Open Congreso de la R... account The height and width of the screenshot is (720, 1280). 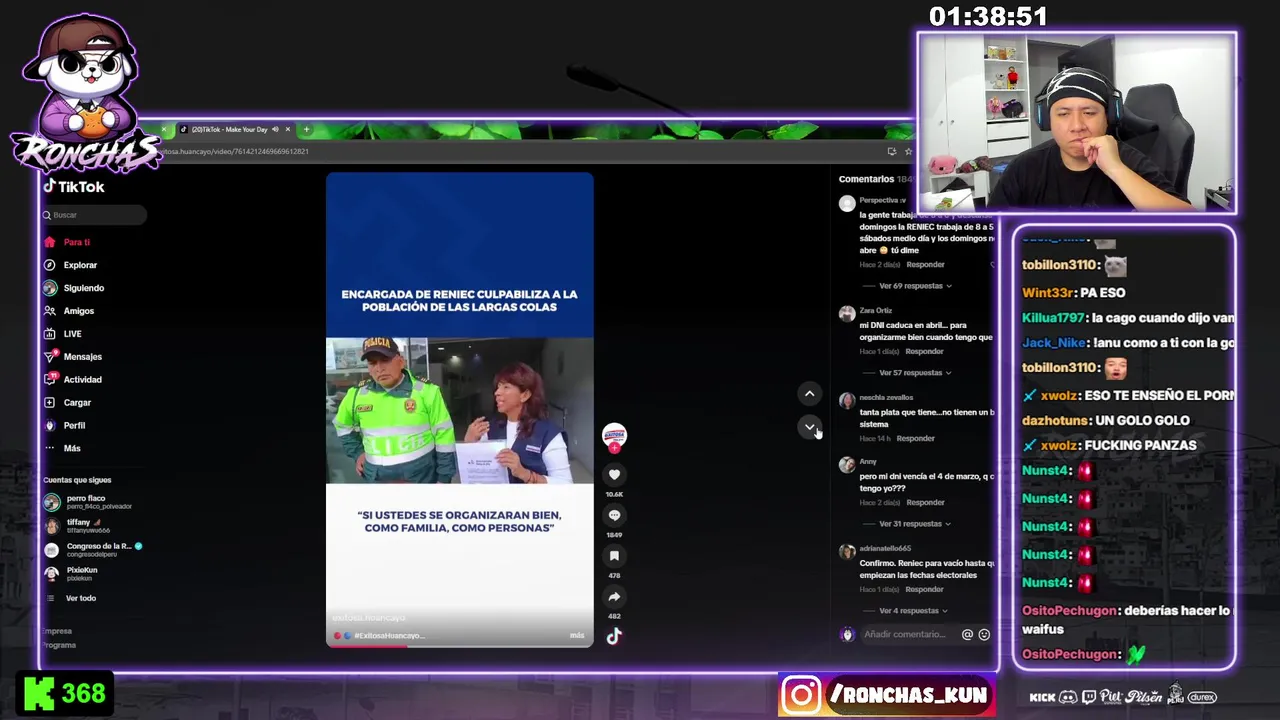(94, 550)
